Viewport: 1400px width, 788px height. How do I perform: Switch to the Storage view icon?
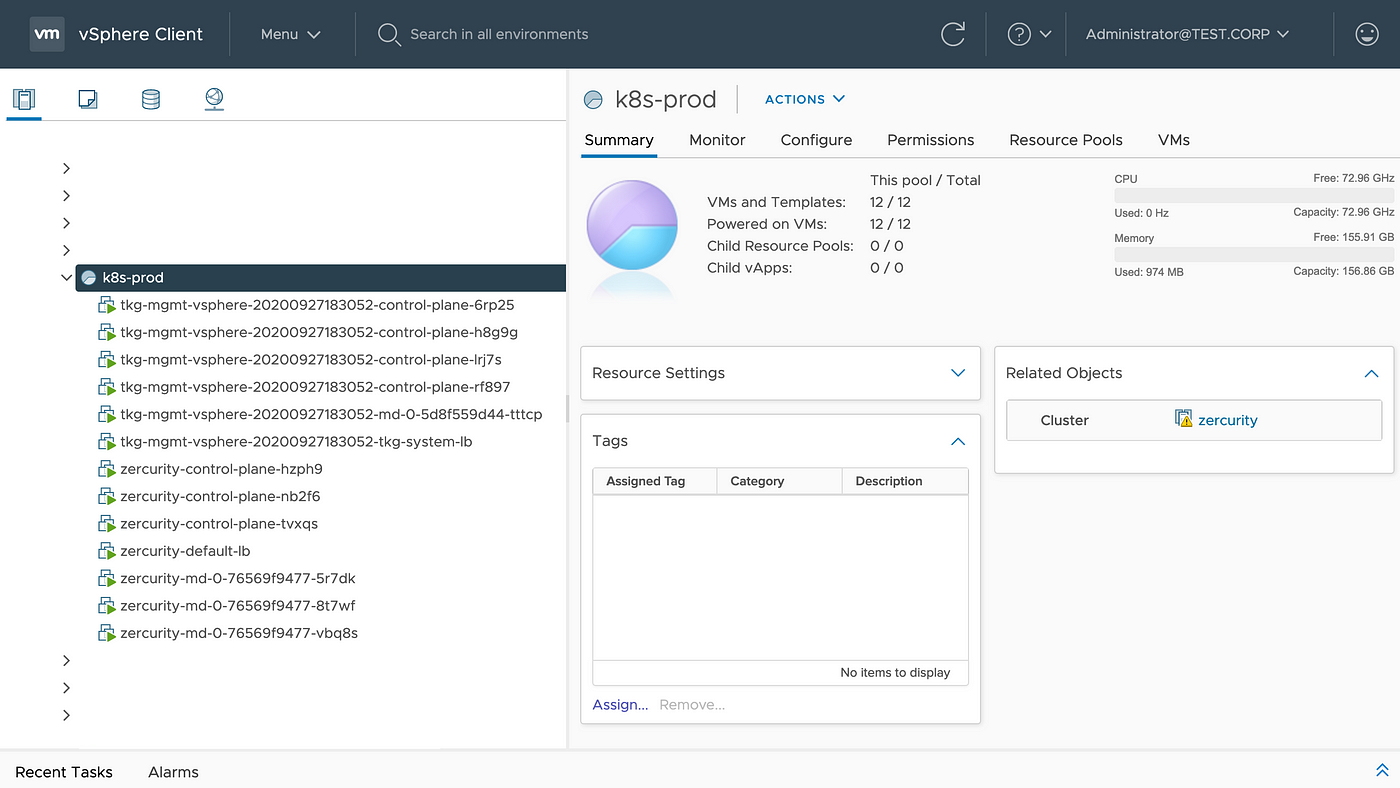coord(151,99)
